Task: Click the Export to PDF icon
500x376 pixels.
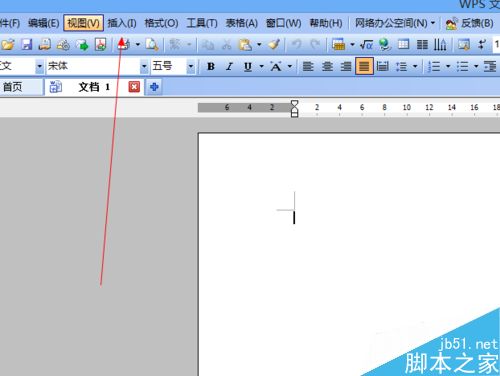Action: [101, 44]
